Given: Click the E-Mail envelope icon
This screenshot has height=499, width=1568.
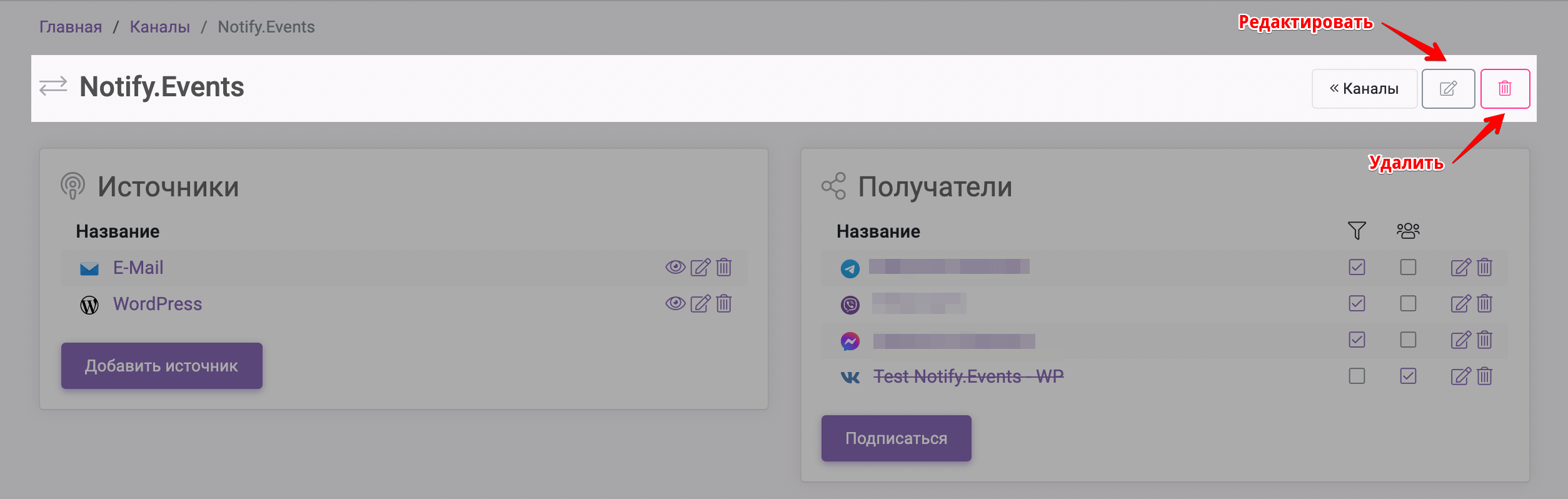Looking at the screenshot, I should tap(89, 269).
